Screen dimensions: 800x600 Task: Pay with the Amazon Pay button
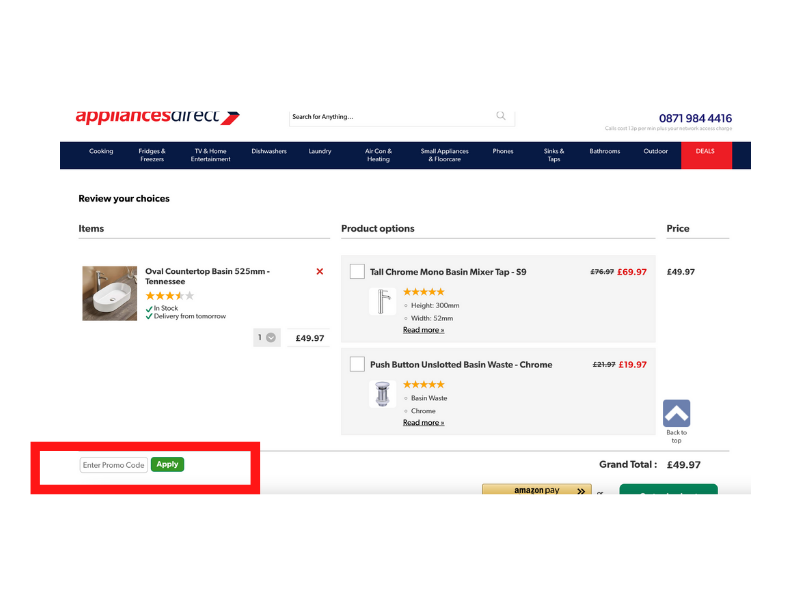pyautogui.click(x=536, y=491)
